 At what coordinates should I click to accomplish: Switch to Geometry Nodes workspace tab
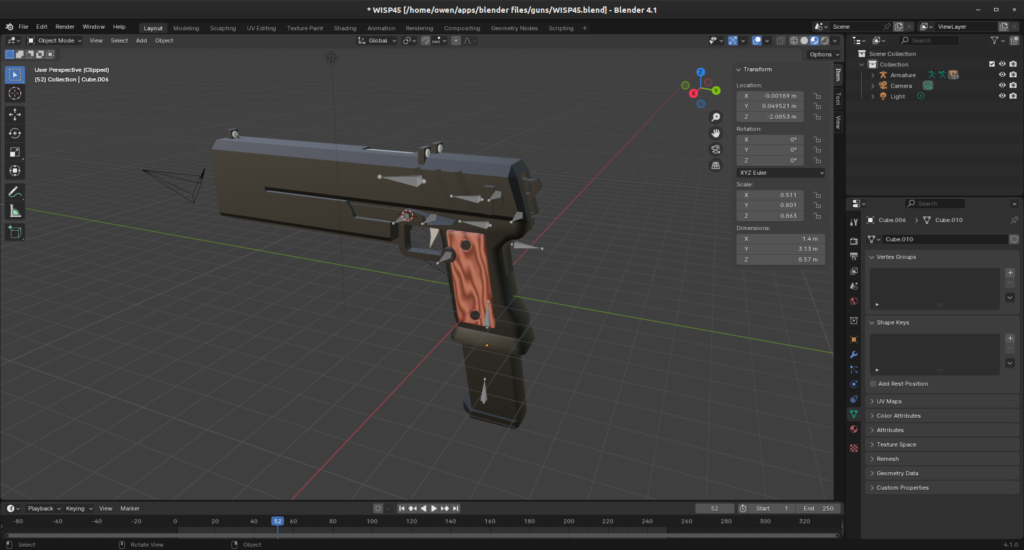tap(514, 28)
